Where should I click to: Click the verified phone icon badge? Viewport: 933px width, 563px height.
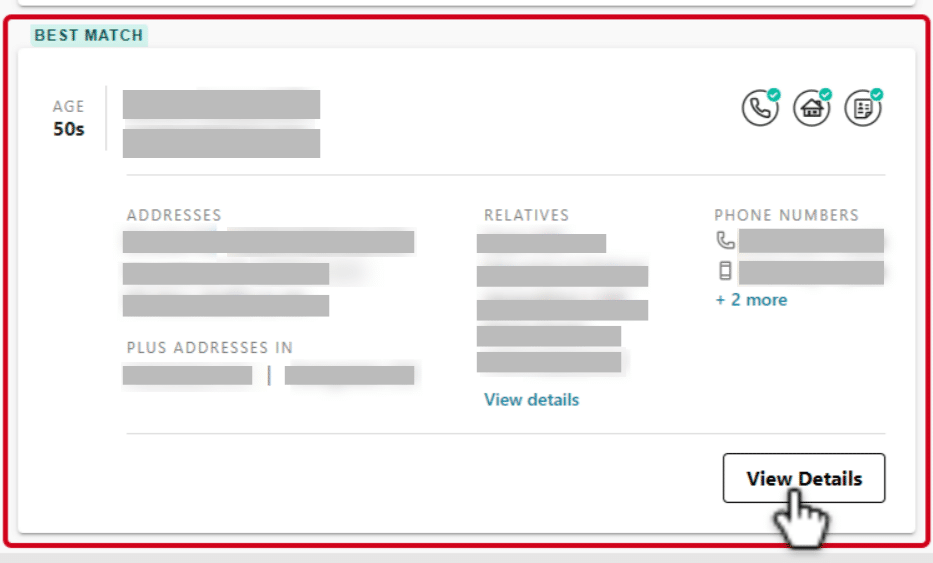point(760,108)
